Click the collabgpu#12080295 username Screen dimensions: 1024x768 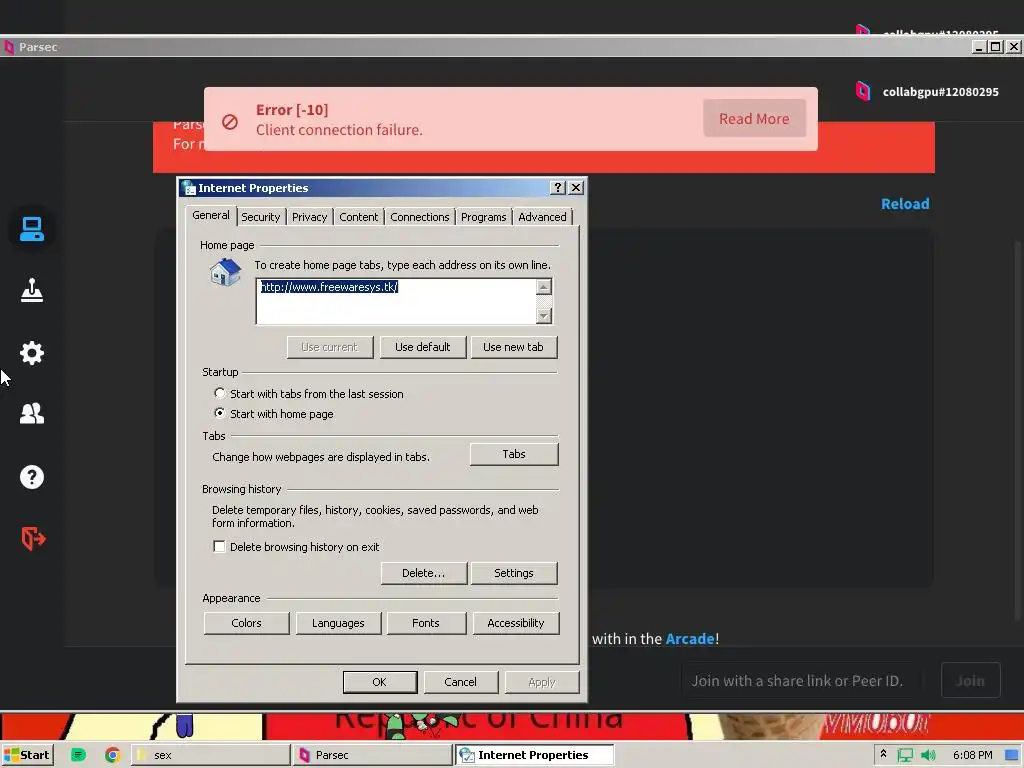(940, 91)
